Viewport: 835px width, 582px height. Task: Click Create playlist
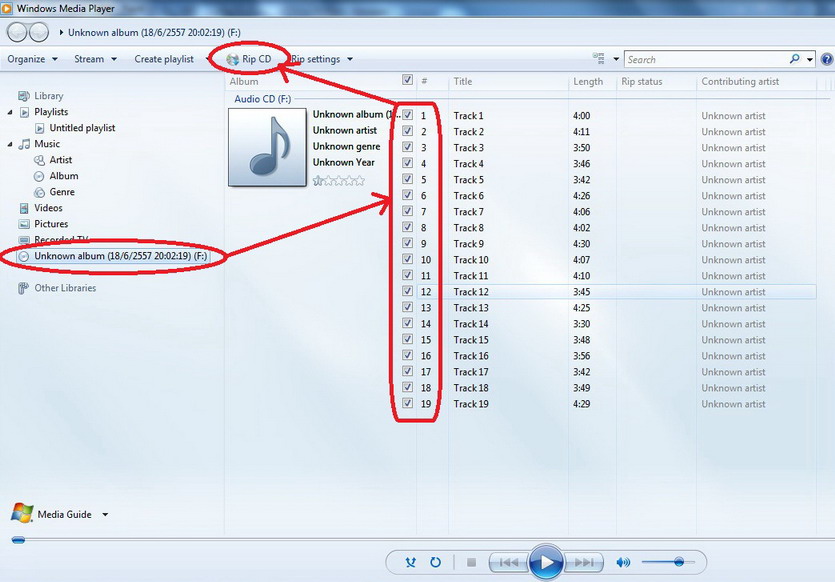[164, 59]
